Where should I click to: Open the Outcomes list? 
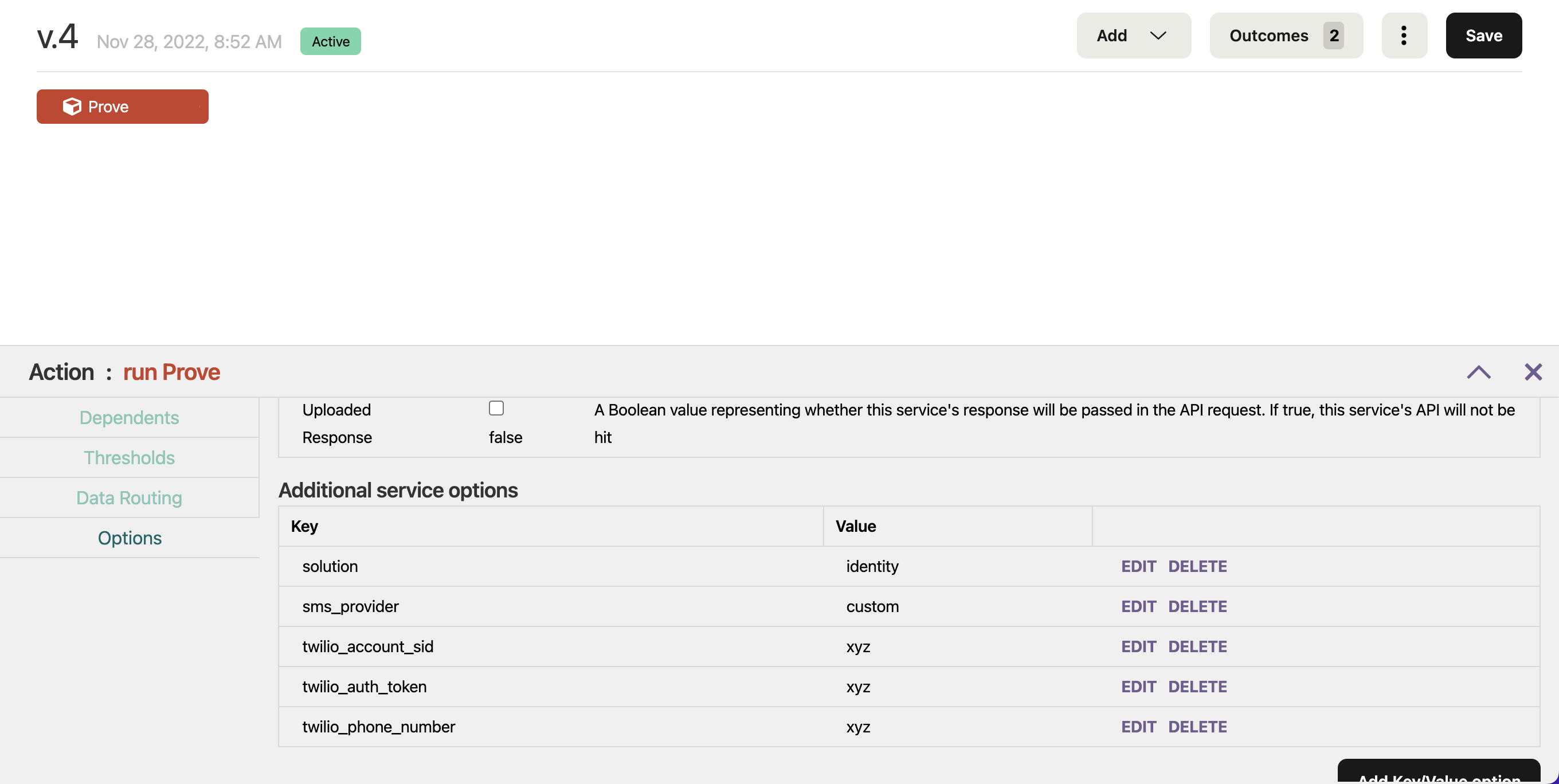coord(1286,36)
